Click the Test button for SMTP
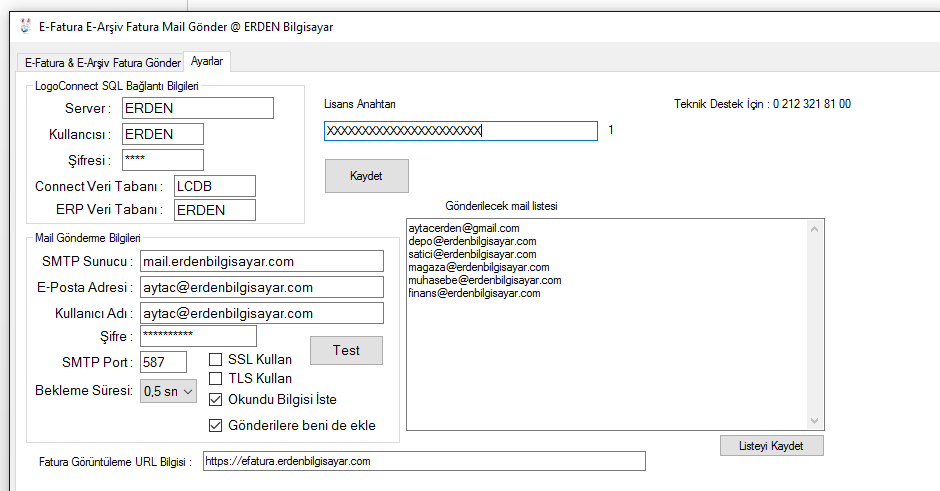The image size is (940, 491). coord(346,350)
